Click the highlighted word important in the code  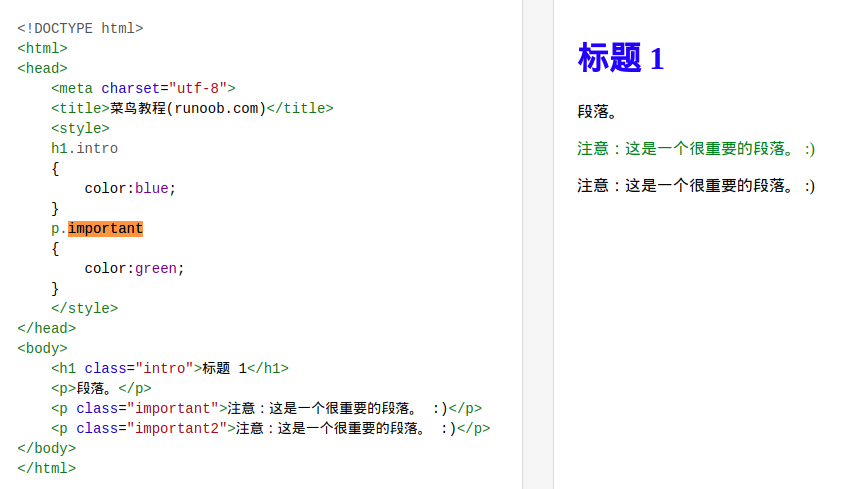[x=106, y=229]
